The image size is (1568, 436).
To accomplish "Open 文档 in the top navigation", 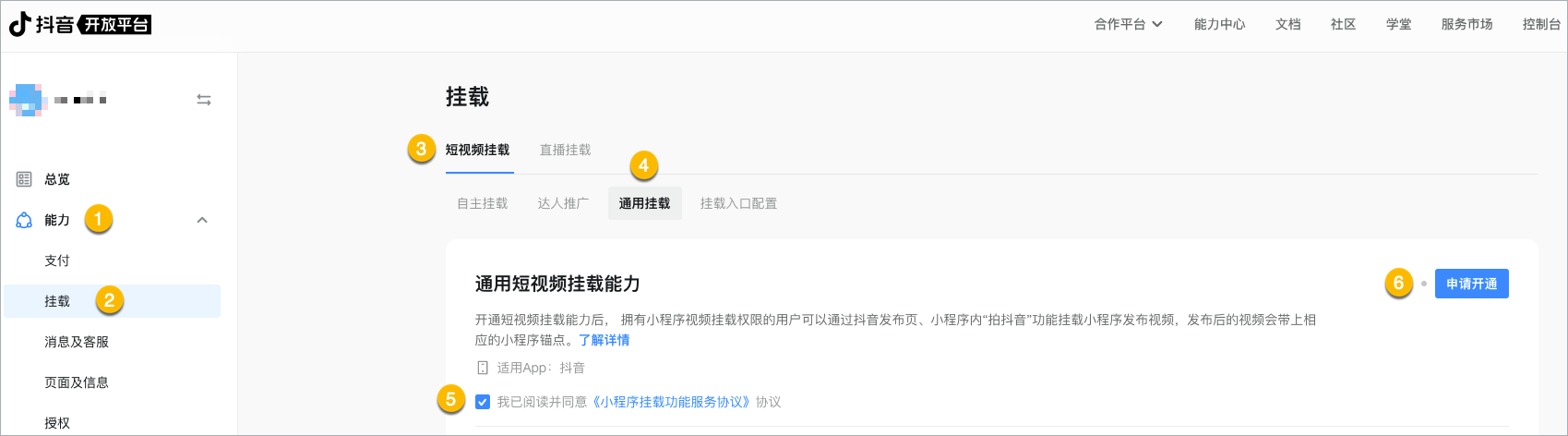I will (x=1287, y=24).
